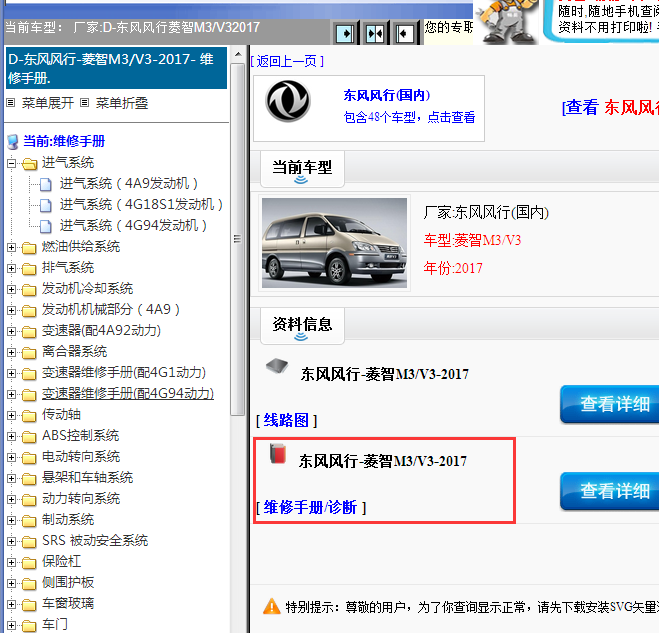Collapse the 进气系统 tree node
Screen dimensions: 659x633
coord(11,164)
